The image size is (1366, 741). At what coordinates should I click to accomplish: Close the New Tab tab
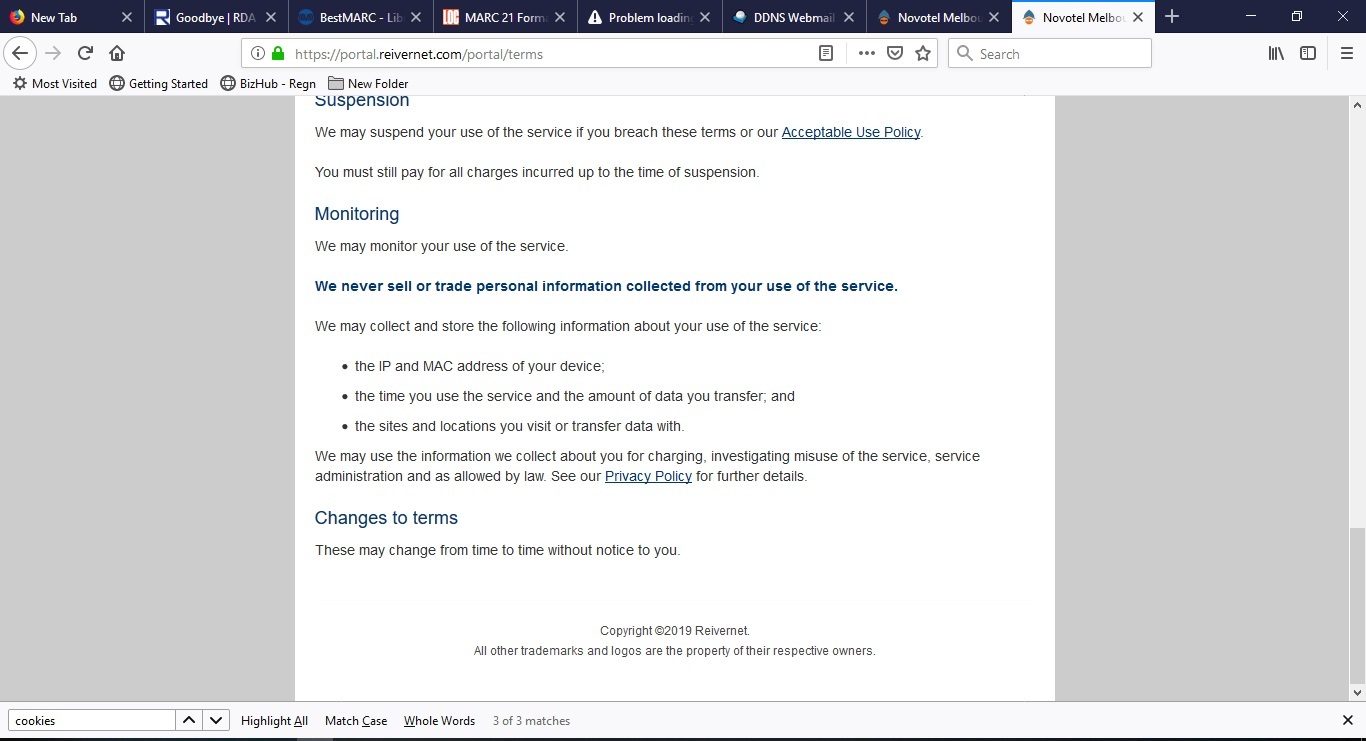pyautogui.click(x=126, y=17)
